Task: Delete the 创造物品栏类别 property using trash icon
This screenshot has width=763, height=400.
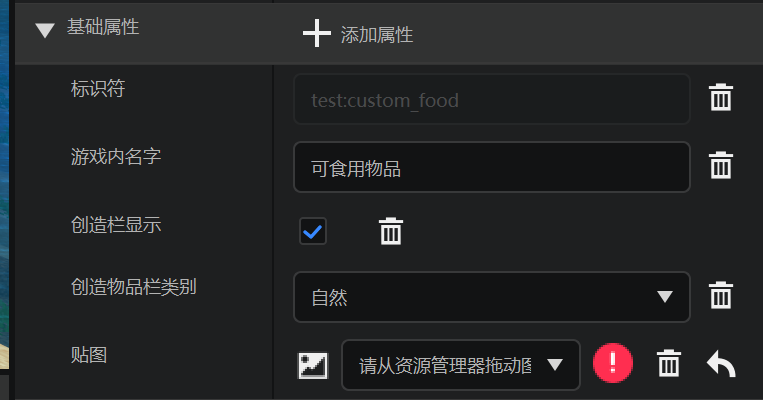Action: pyautogui.click(x=721, y=295)
